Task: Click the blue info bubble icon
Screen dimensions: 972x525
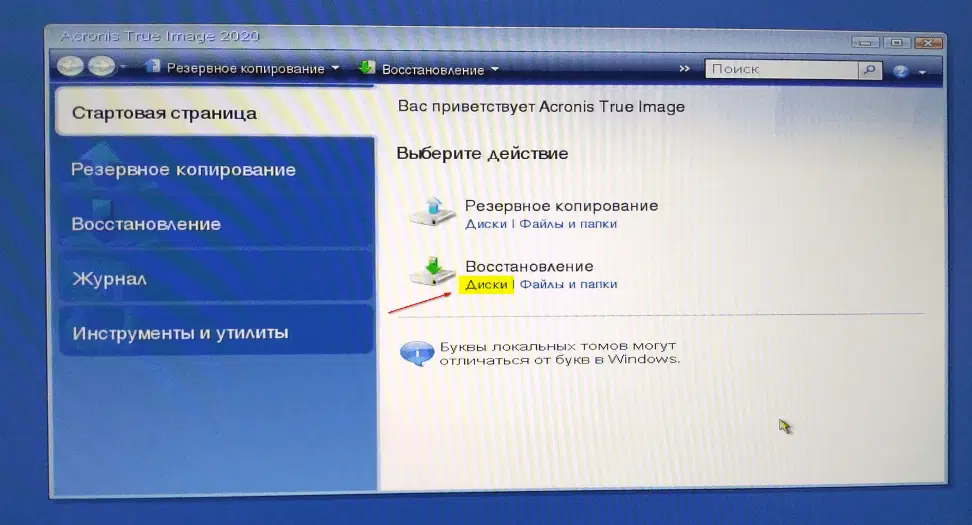Action: tap(417, 353)
